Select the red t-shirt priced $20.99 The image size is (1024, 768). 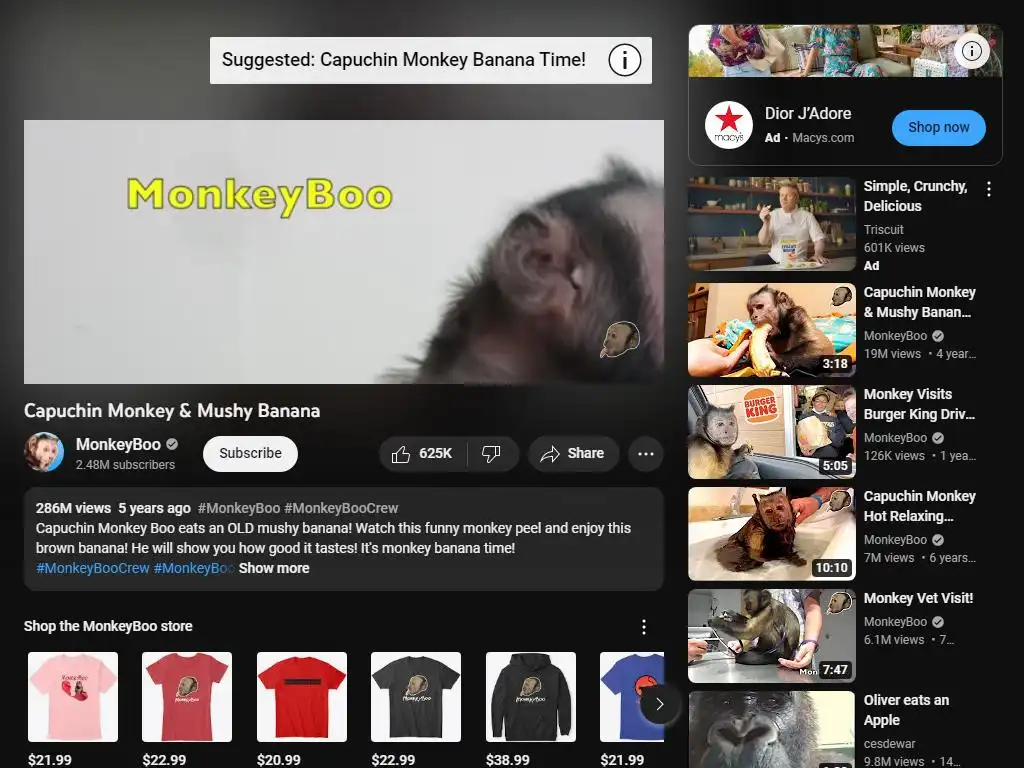[302, 697]
